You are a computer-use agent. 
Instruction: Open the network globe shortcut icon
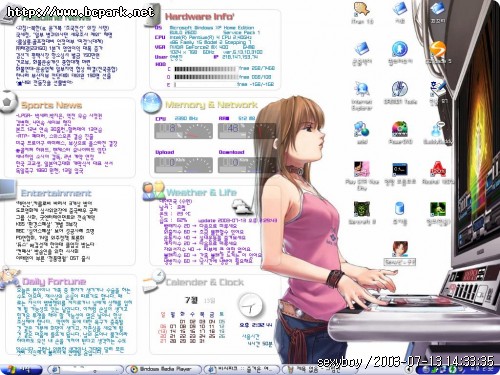point(362,130)
